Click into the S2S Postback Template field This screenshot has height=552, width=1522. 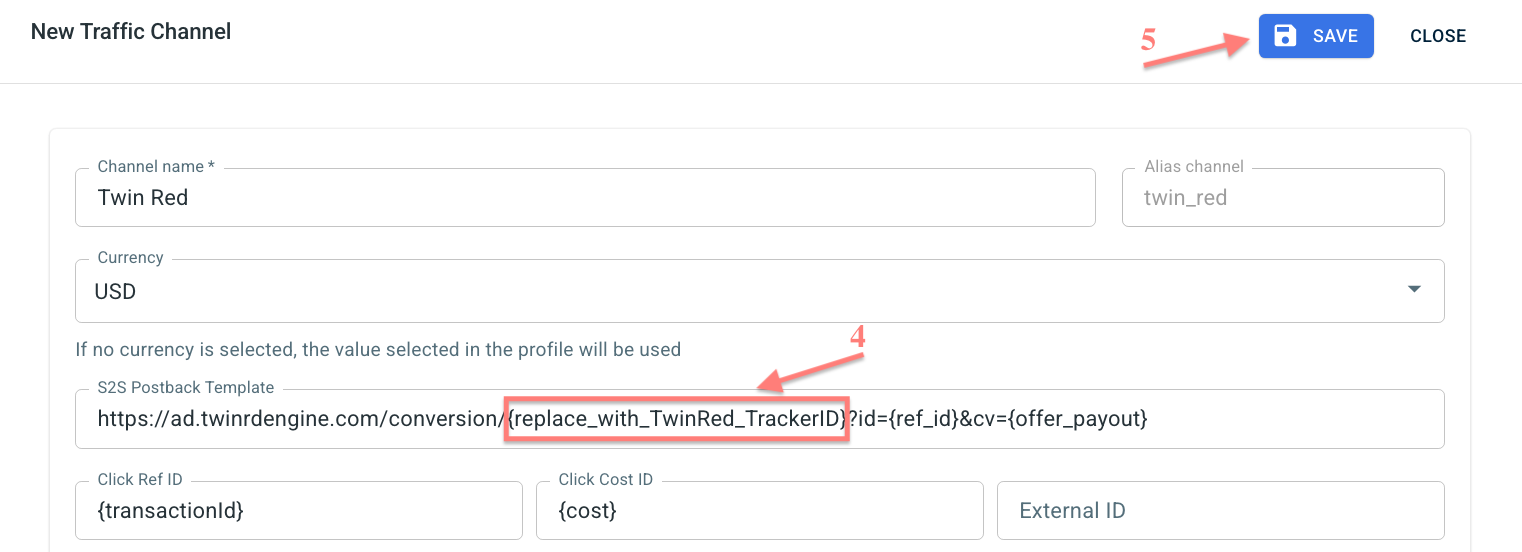(759, 419)
